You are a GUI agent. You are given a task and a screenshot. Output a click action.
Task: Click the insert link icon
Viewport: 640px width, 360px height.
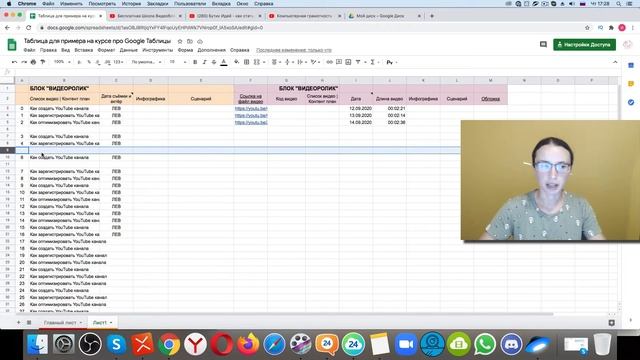[329, 62]
